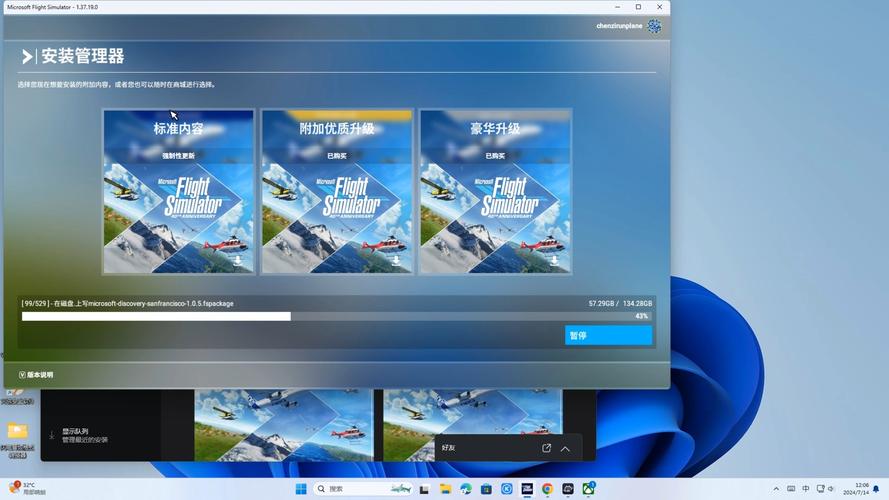Click 已购买 label on 附加优质升级 card
Viewport: 889px width, 500px height.
click(x=337, y=155)
